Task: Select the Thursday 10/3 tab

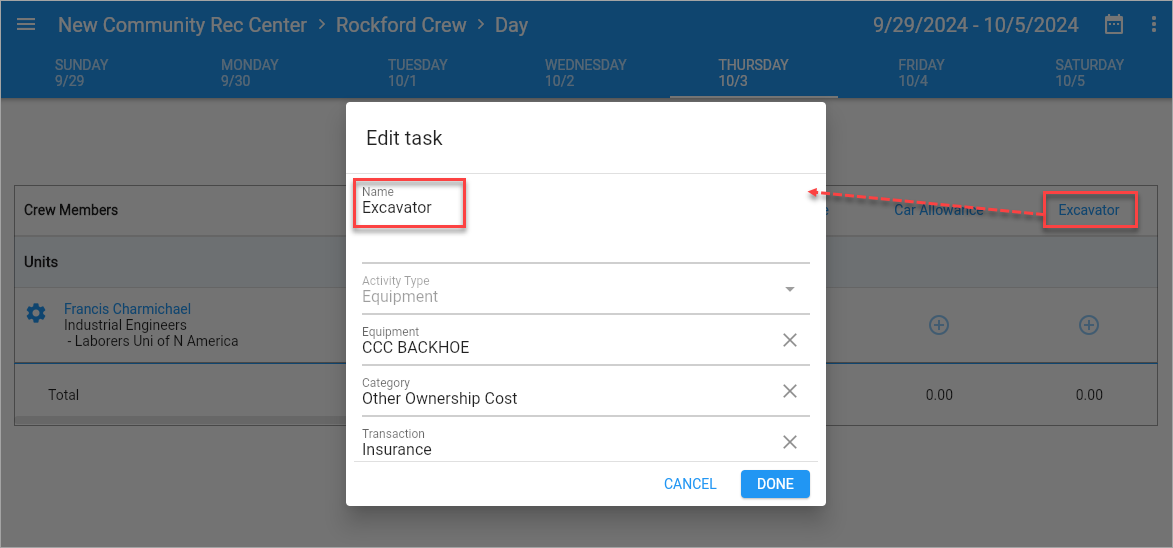Action: coord(753,73)
